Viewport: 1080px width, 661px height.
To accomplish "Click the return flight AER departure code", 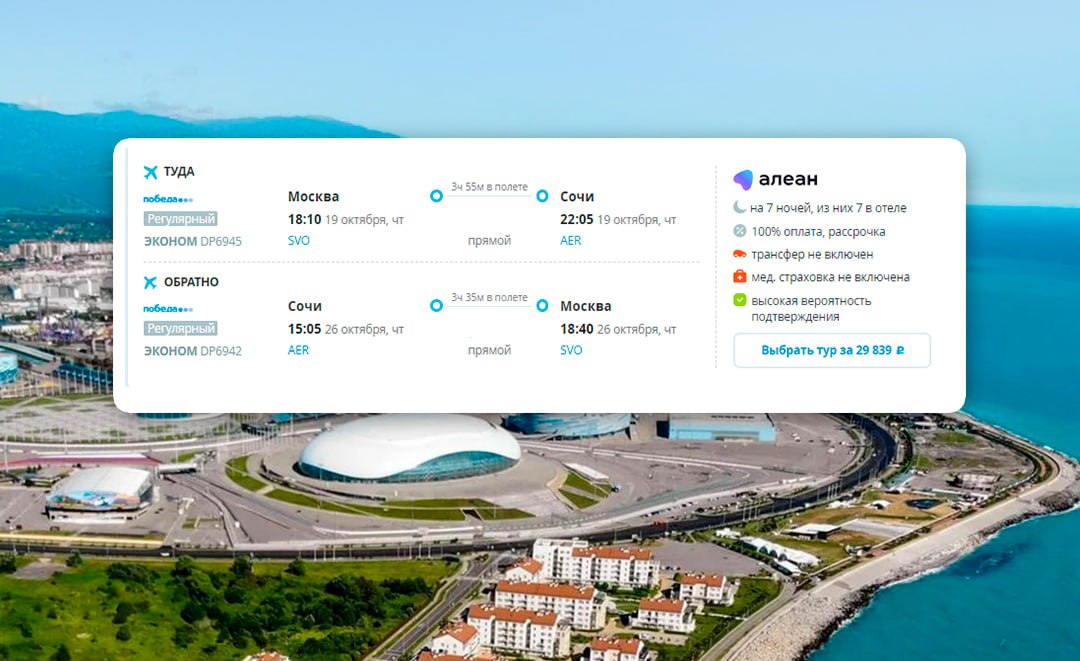I will (298, 350).
